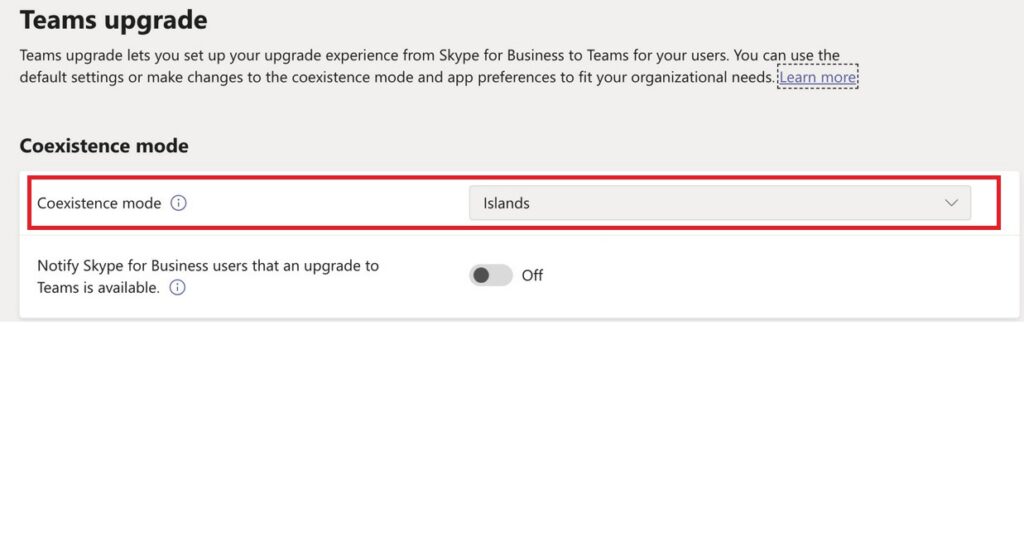Click the 'Coexistence mode' row label text

(x=99, y=203)
